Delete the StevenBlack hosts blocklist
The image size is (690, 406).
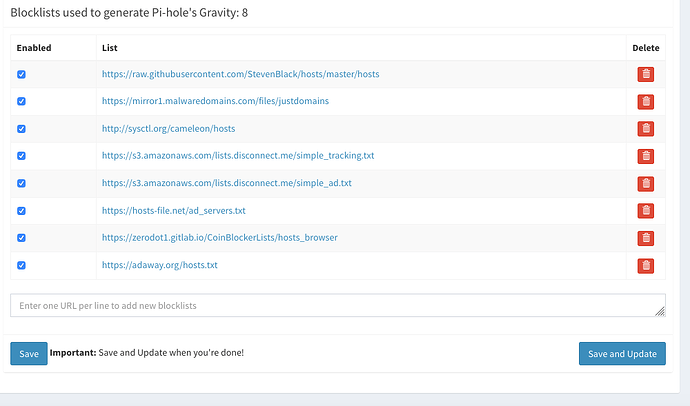click(645, 74)
